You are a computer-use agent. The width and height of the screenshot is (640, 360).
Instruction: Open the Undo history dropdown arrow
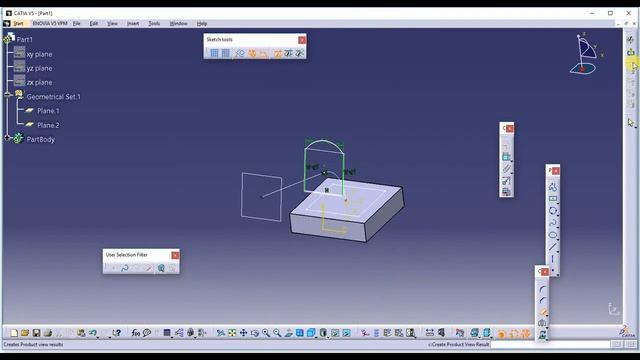(98, 337)
